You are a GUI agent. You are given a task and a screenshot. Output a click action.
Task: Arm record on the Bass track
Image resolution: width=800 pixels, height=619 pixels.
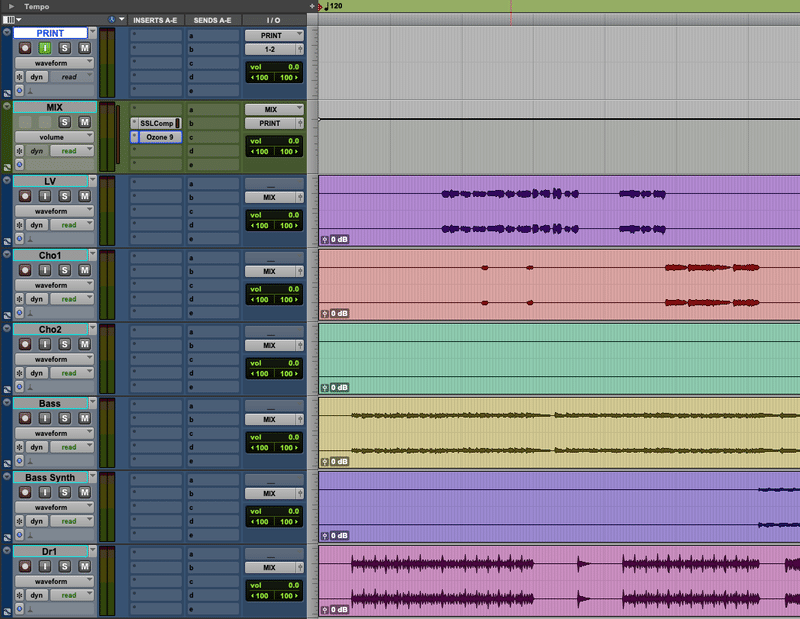pos(25,418)
